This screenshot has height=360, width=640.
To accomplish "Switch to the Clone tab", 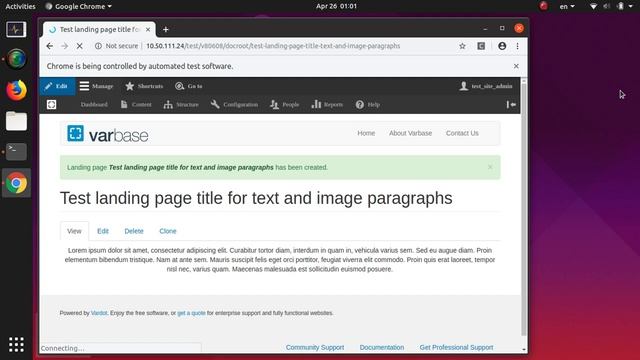I will pyautogui.click(x=168, y=231).
